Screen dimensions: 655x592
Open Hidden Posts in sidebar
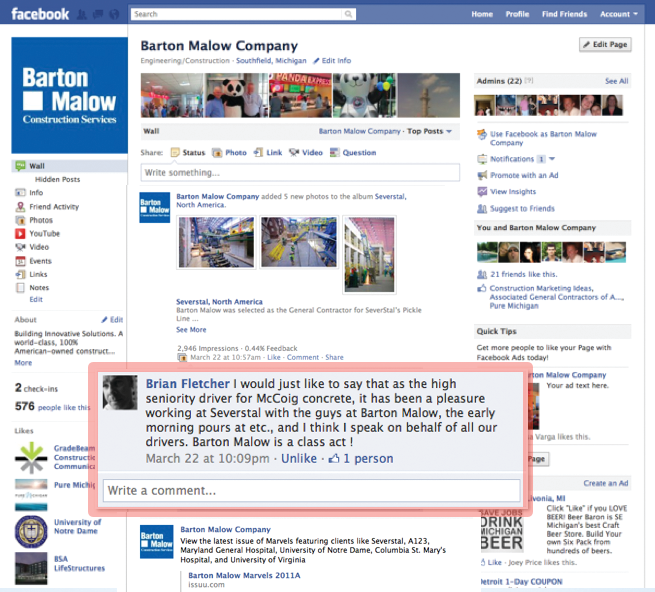57,179
